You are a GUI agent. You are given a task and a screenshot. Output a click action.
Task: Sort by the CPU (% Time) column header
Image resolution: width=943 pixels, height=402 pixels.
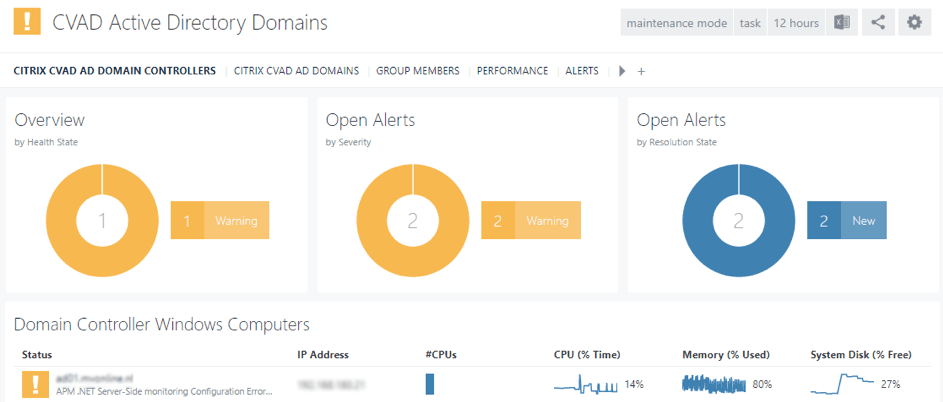[x=587, y=354]
